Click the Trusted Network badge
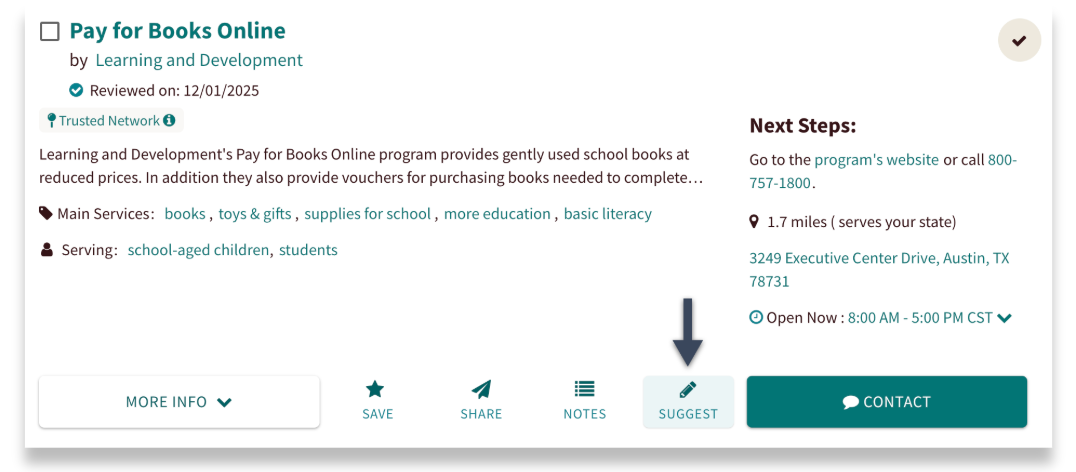This screenshot has height=472, width=1076. 108,121
